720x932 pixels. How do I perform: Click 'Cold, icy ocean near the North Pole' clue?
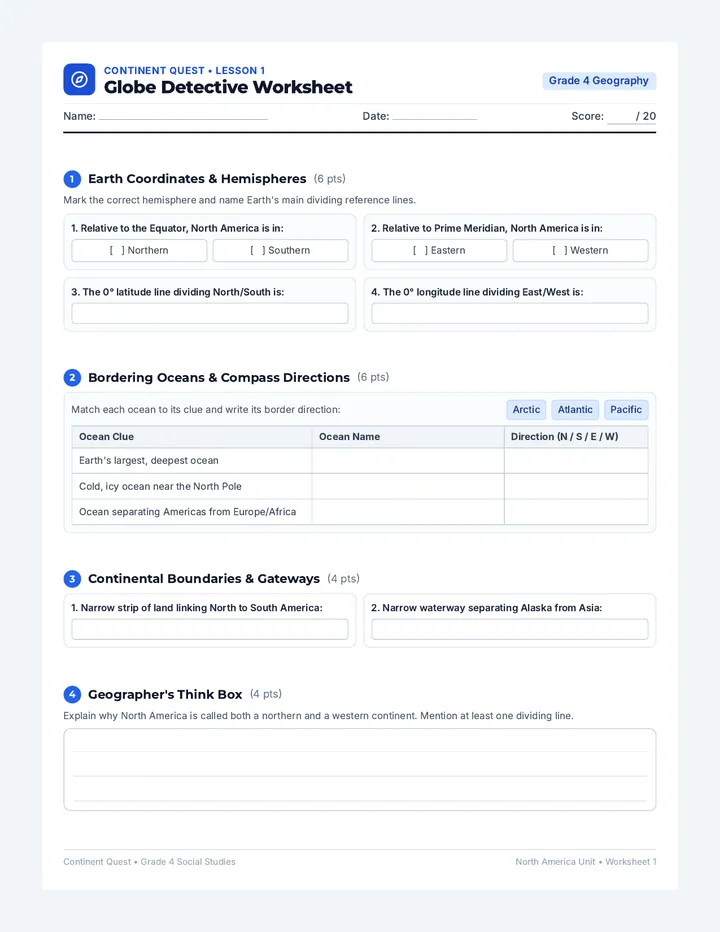point(161,486)
